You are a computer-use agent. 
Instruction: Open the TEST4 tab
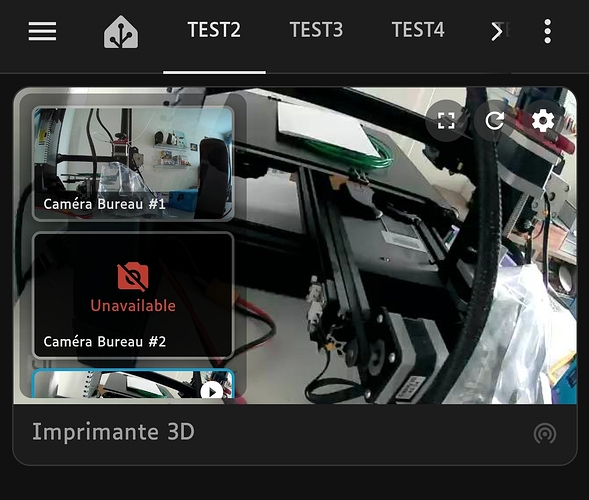[x=418, y=30]
